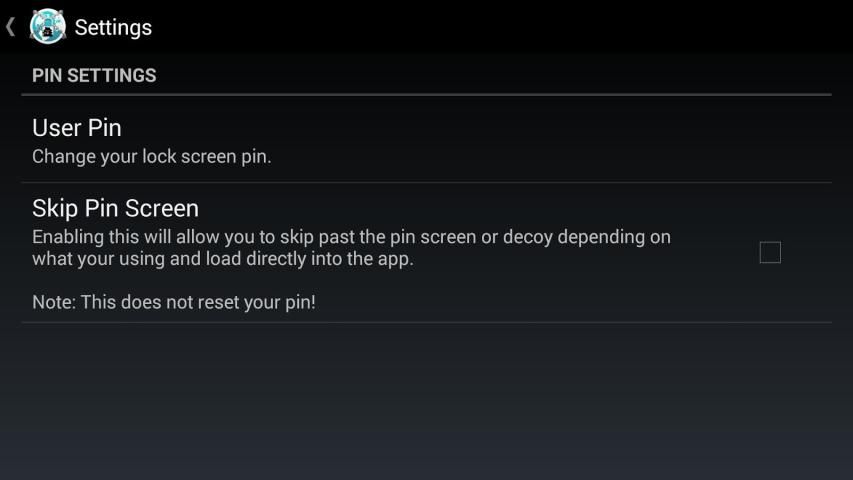Viewport: 853px width, 480px height.
Task: Select the PIN SETTINGS section header
Action: tap(94, 75)
